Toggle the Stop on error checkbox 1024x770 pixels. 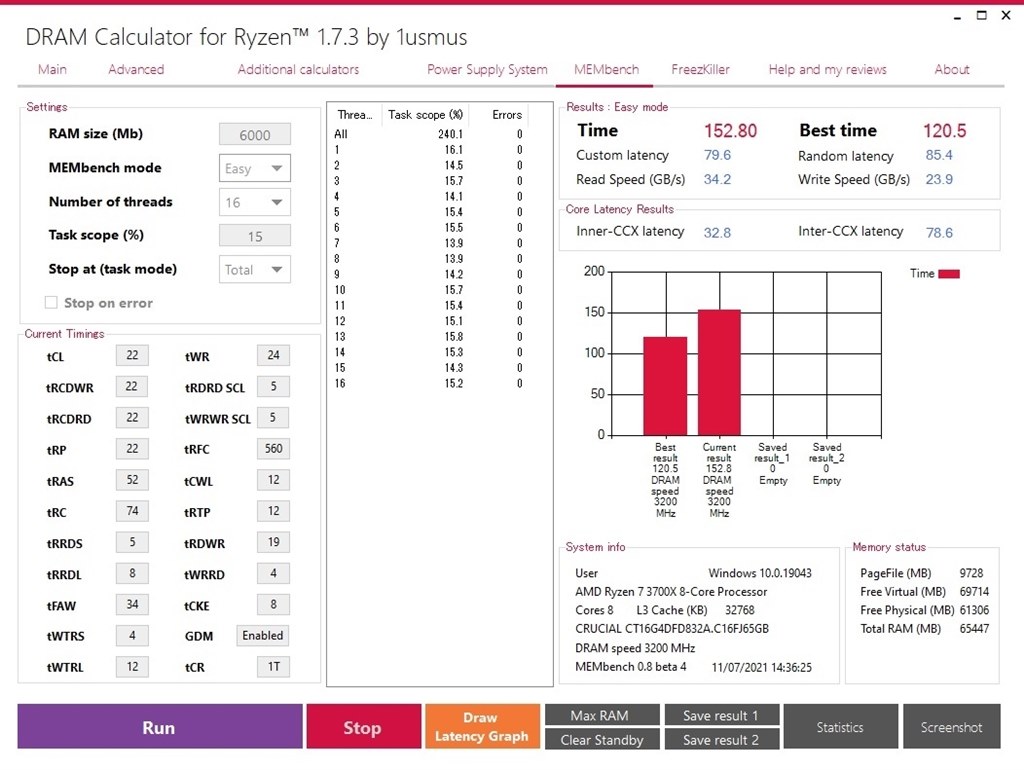pos(51,302)
